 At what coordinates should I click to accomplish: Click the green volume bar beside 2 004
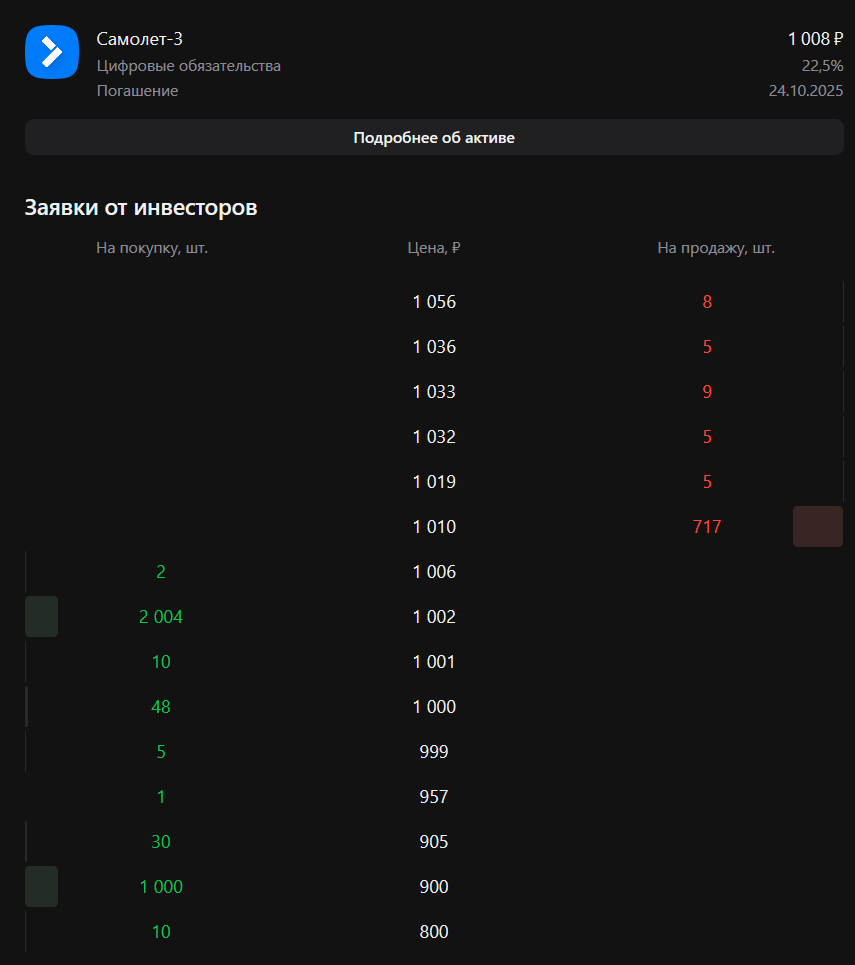(x=41, y=617)
